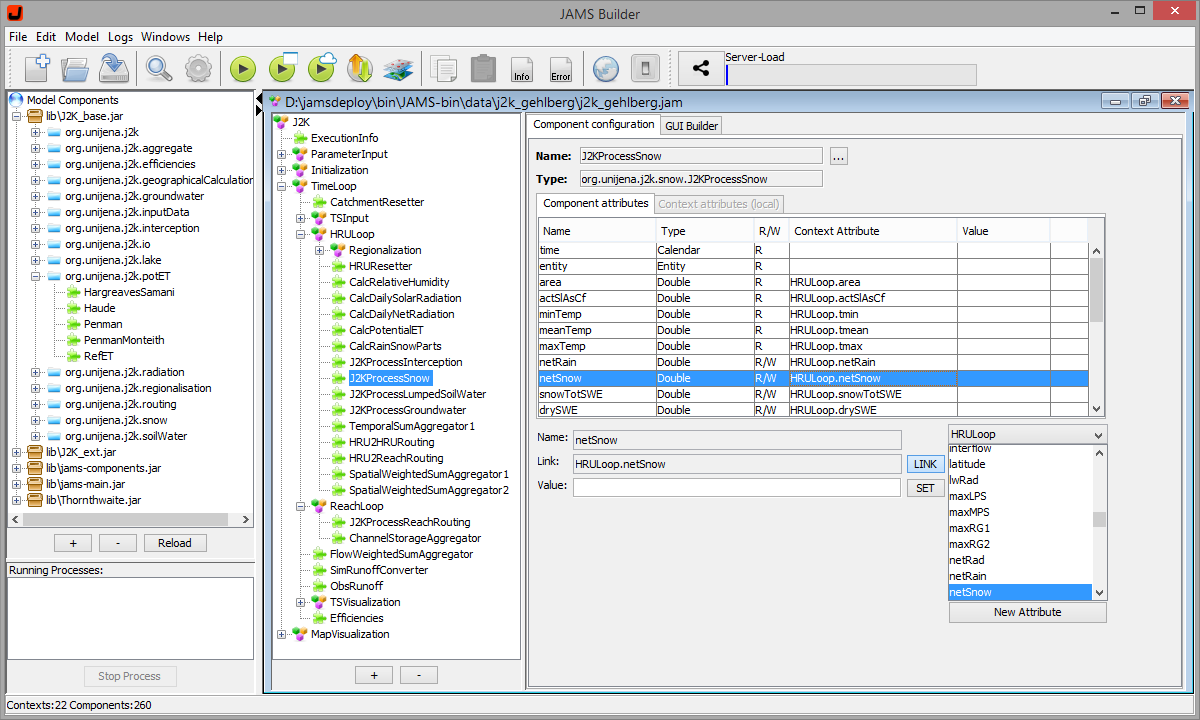
Task: Click the Reload button
Action: click(175, 543)
